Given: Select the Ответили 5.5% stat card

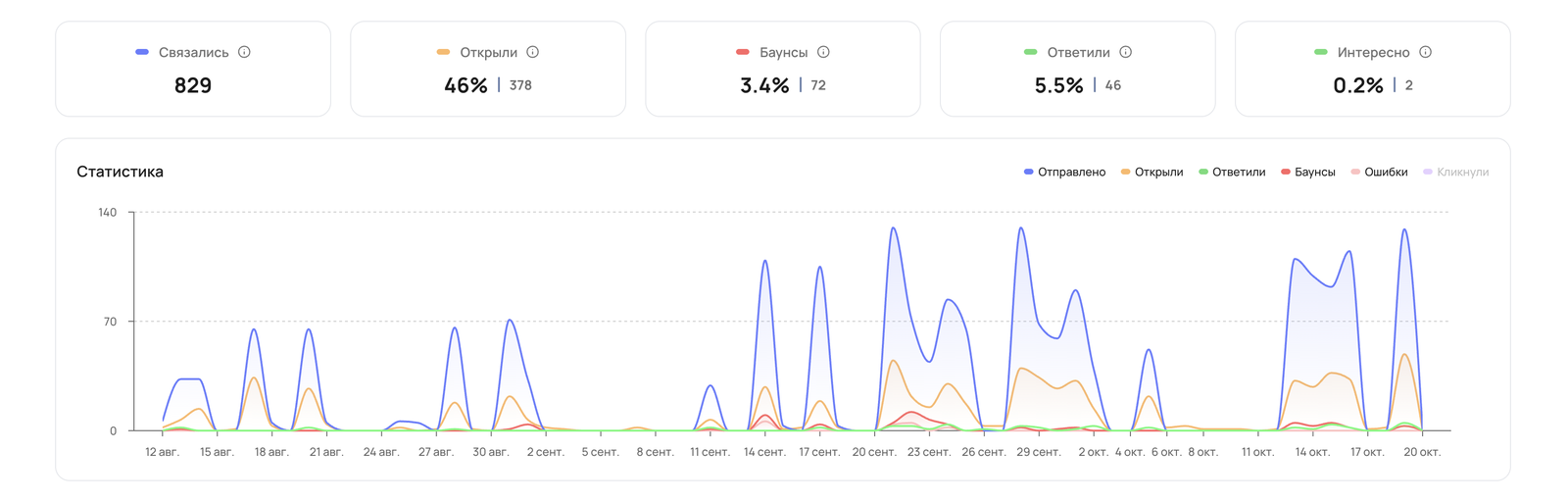Looking at the screenshot, I should [1078, 69].
